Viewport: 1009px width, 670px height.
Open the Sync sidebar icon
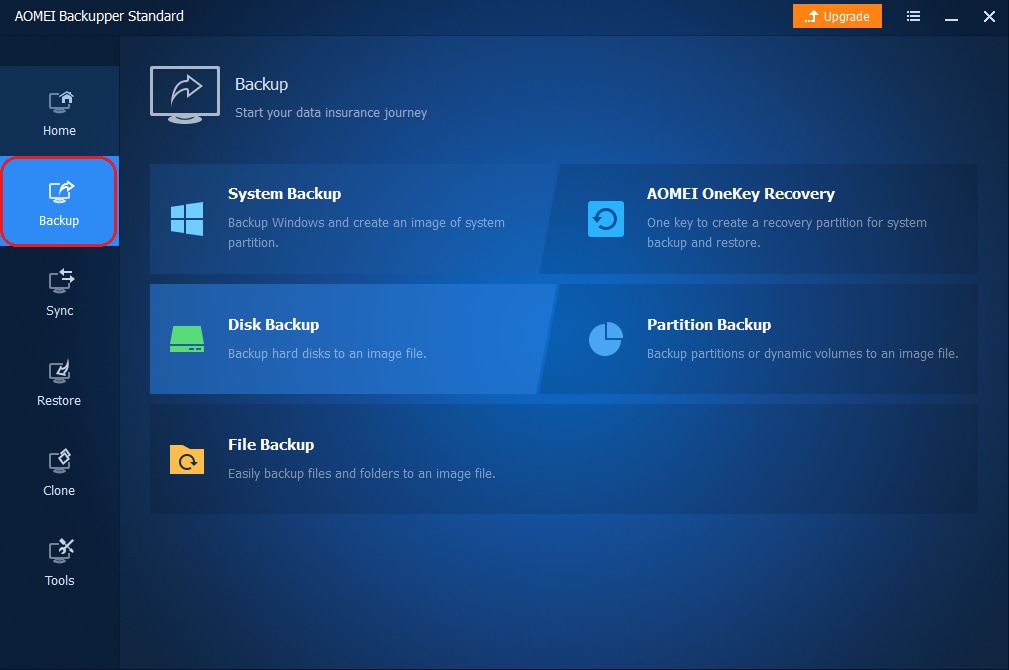click(x=60, y=281)
